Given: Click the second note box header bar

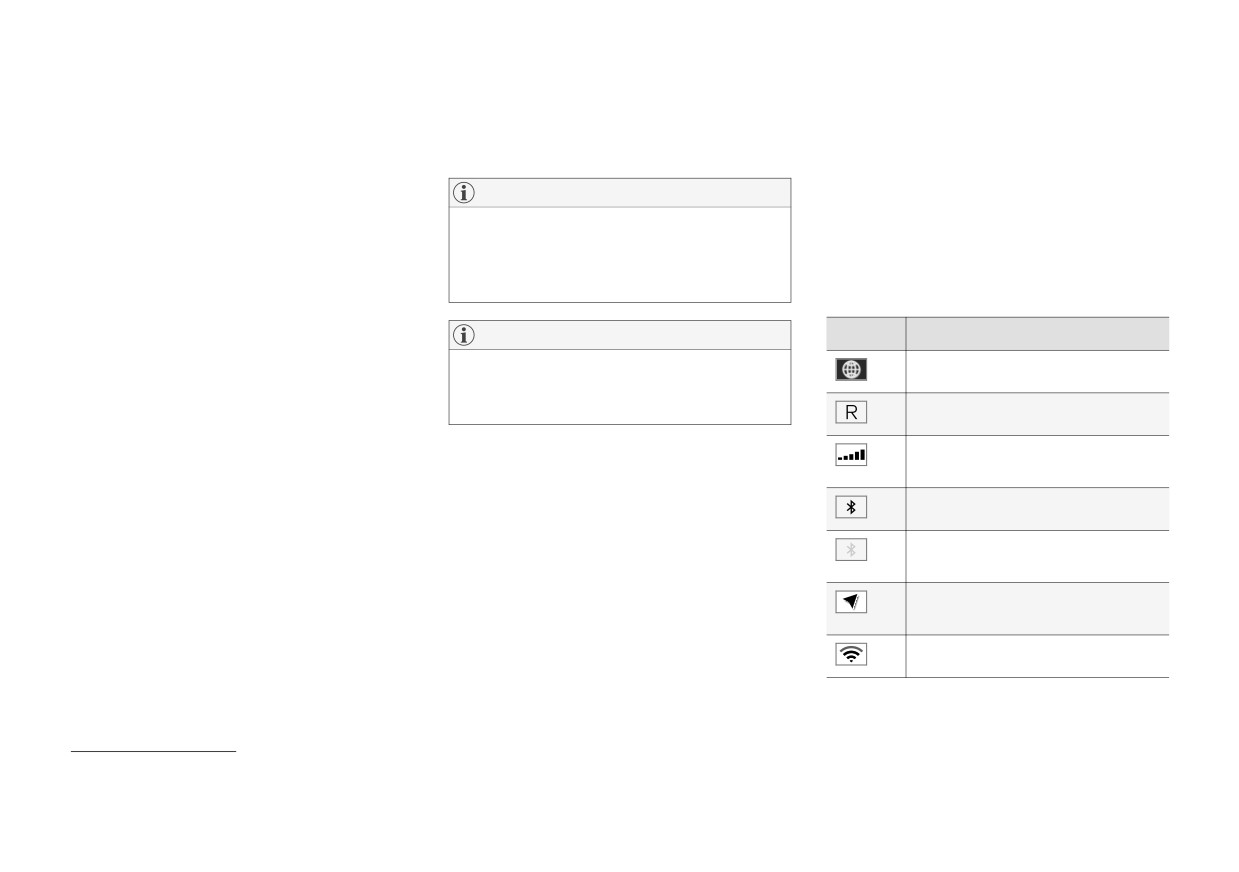Looking at the screenshot, I should click(620, 335).
